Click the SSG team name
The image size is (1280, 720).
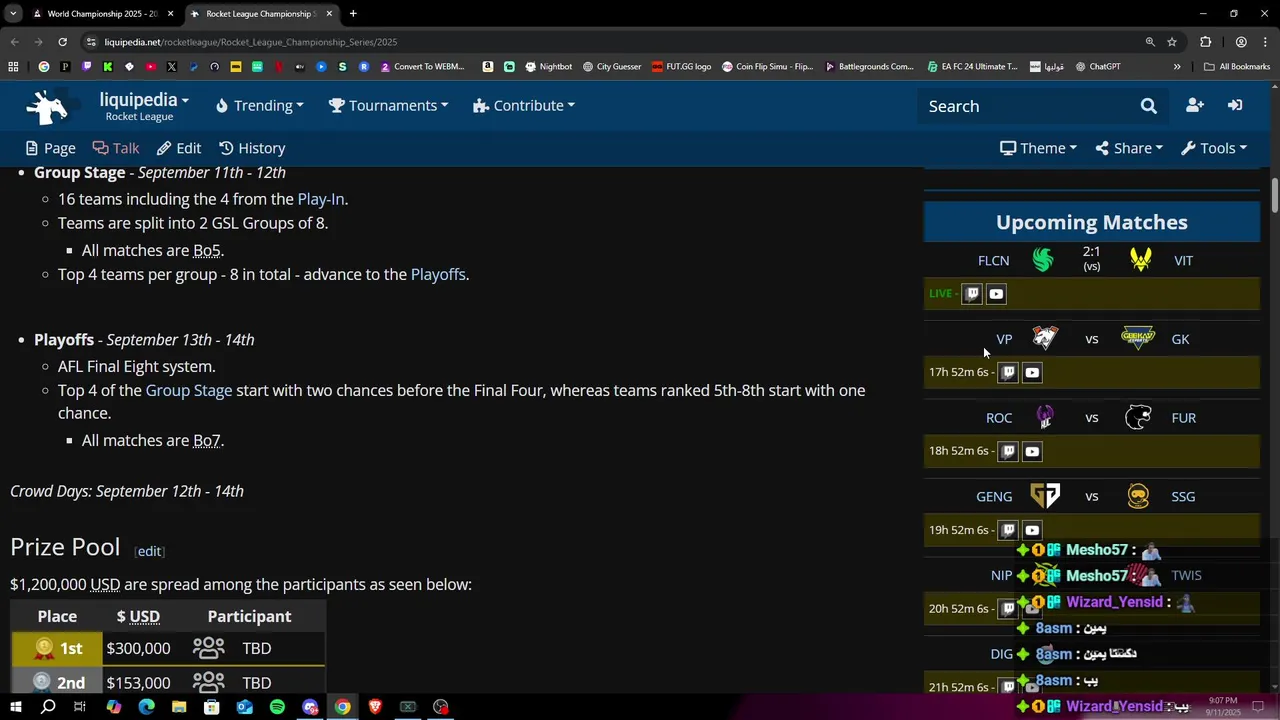tap(1183, 496)
